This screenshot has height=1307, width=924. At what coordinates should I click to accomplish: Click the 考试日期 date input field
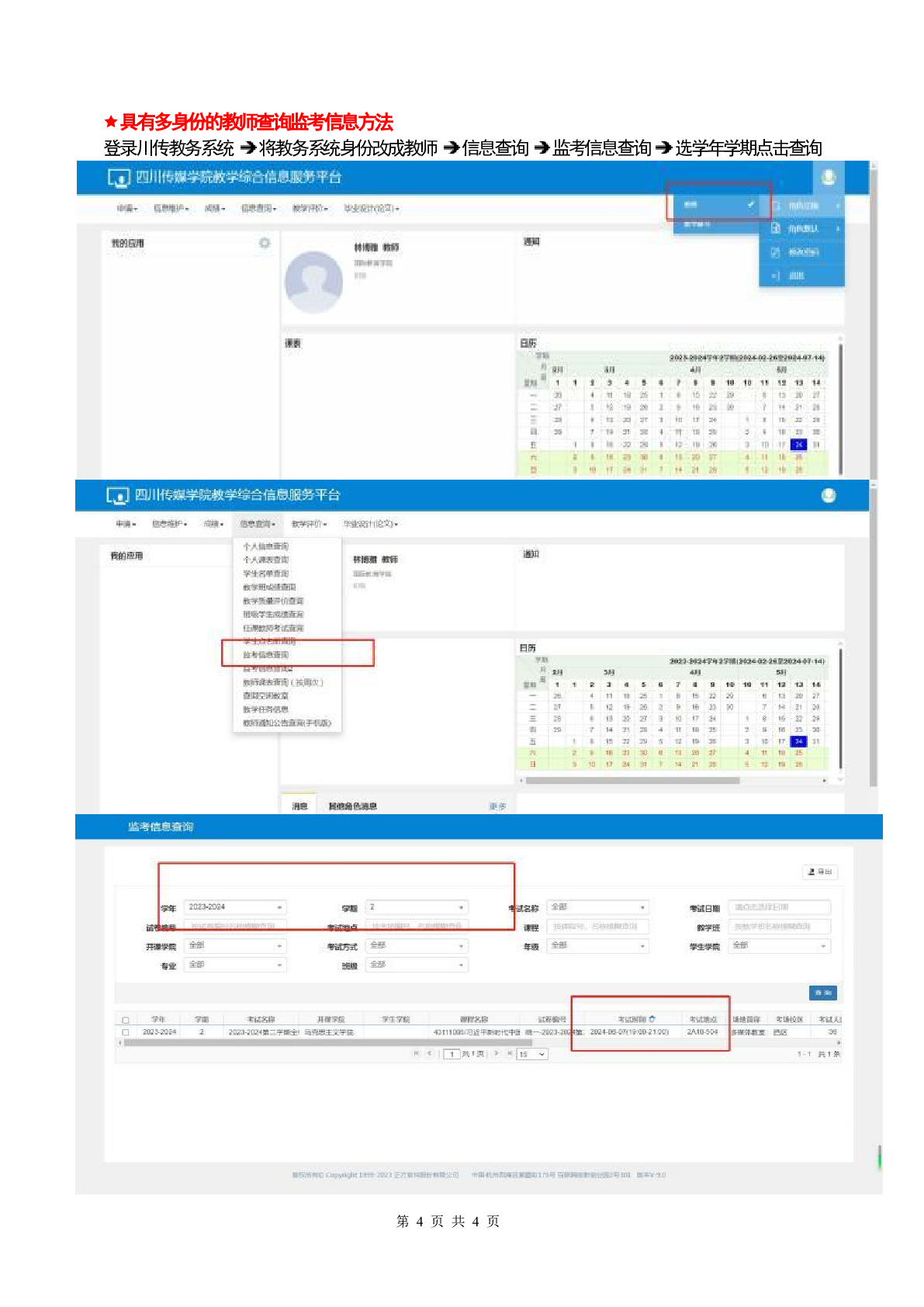779,907
